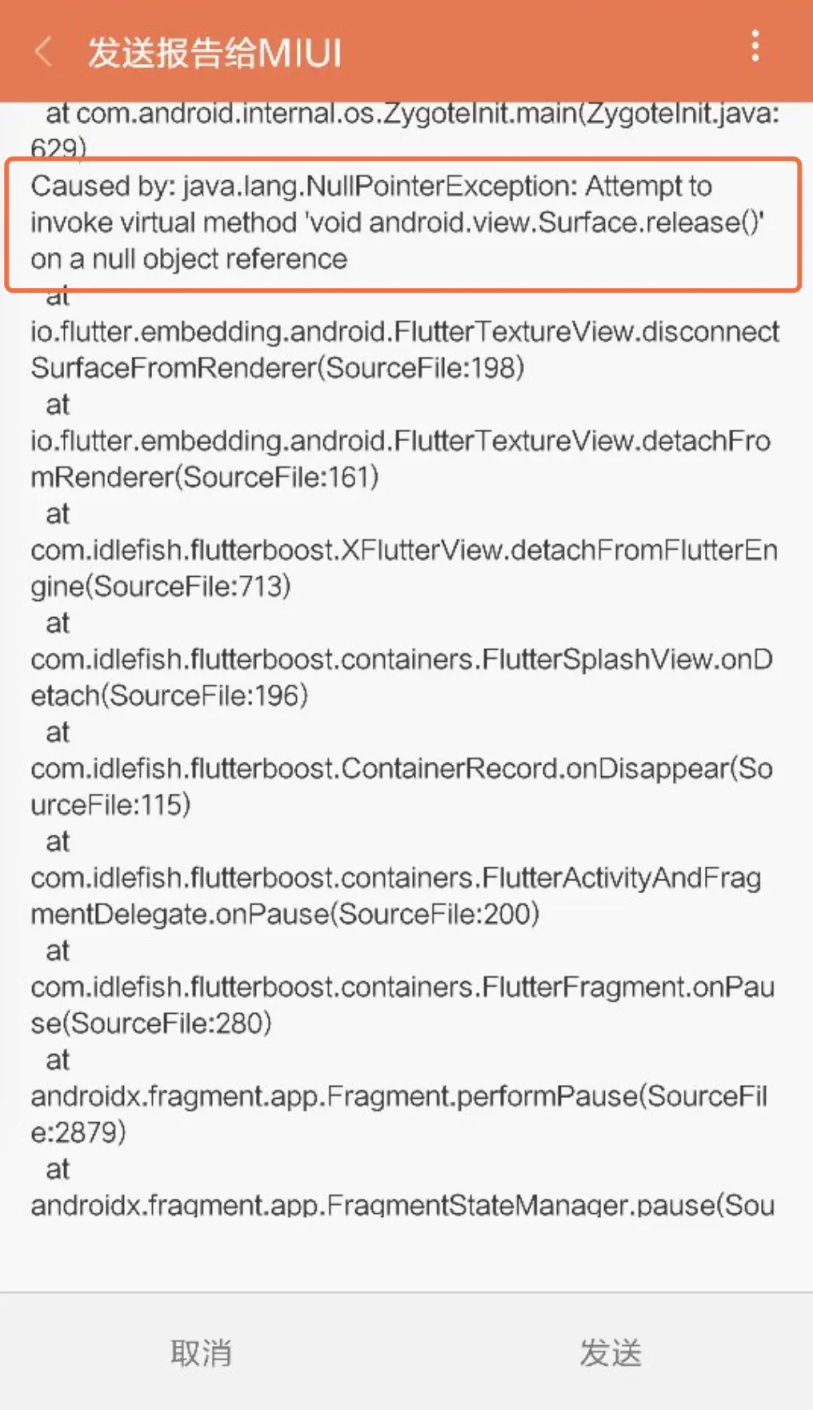Tap the back arrow in the header
Viewport: 813px width, 1410px height.
tap(43, 52)
